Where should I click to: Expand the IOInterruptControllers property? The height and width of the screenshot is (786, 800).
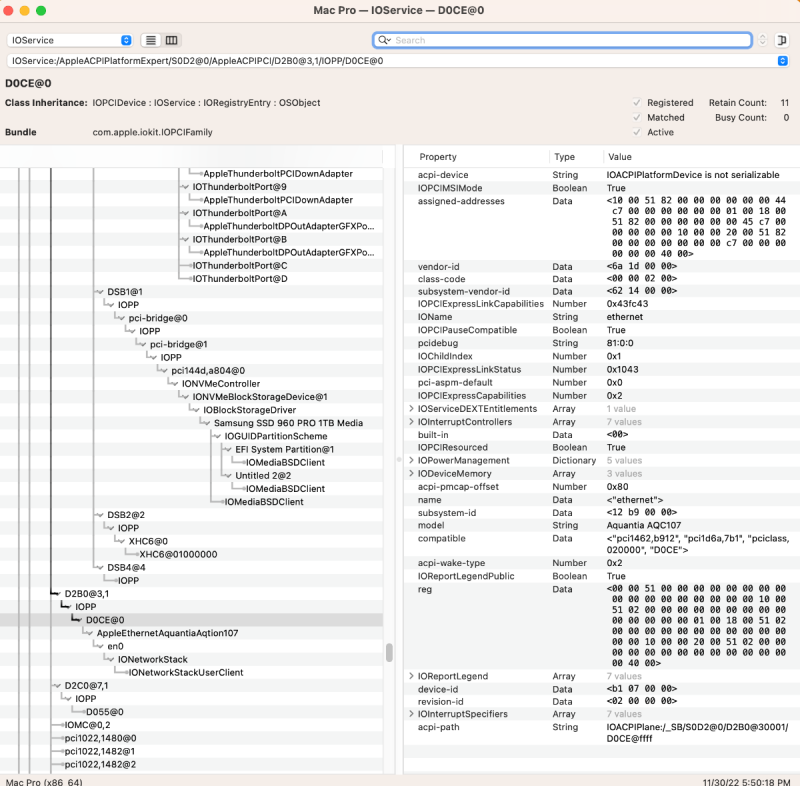point(411,422)
